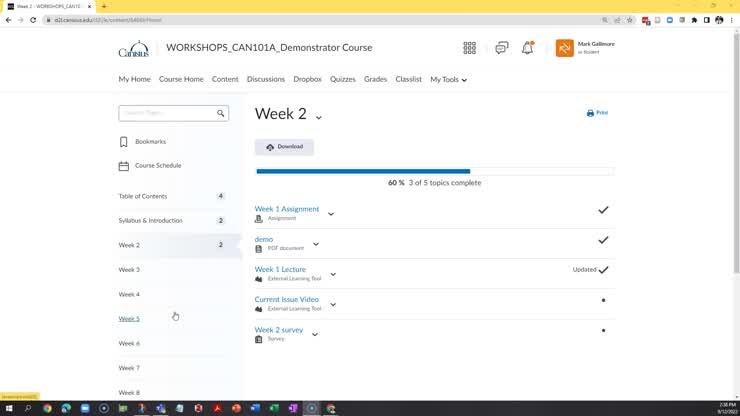Click the browser forward arrow
The image size is (740, 416).
click(x=21, y=20)
